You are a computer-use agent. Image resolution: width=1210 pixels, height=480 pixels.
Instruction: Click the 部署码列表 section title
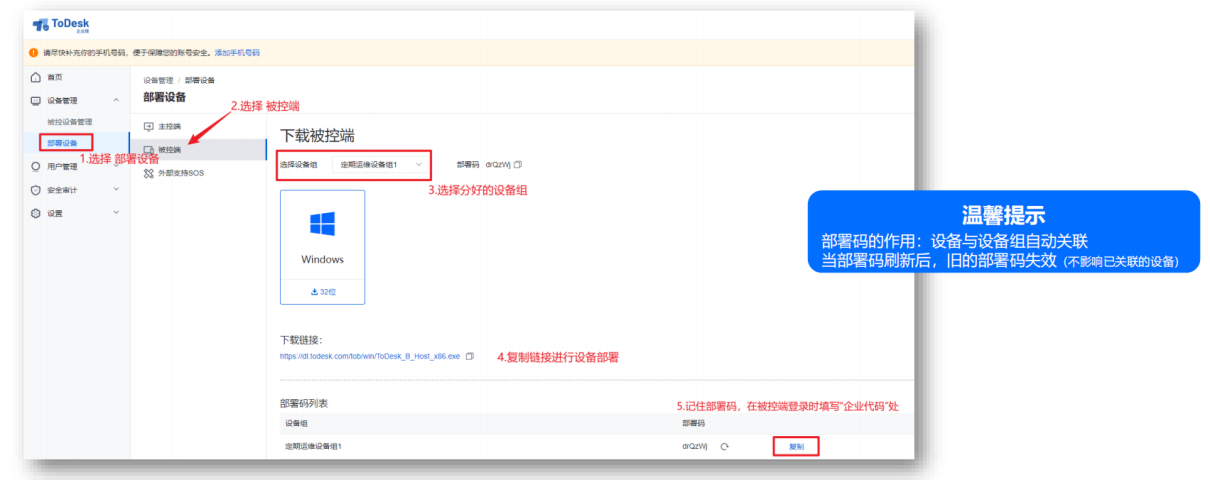tap(304, 403)
